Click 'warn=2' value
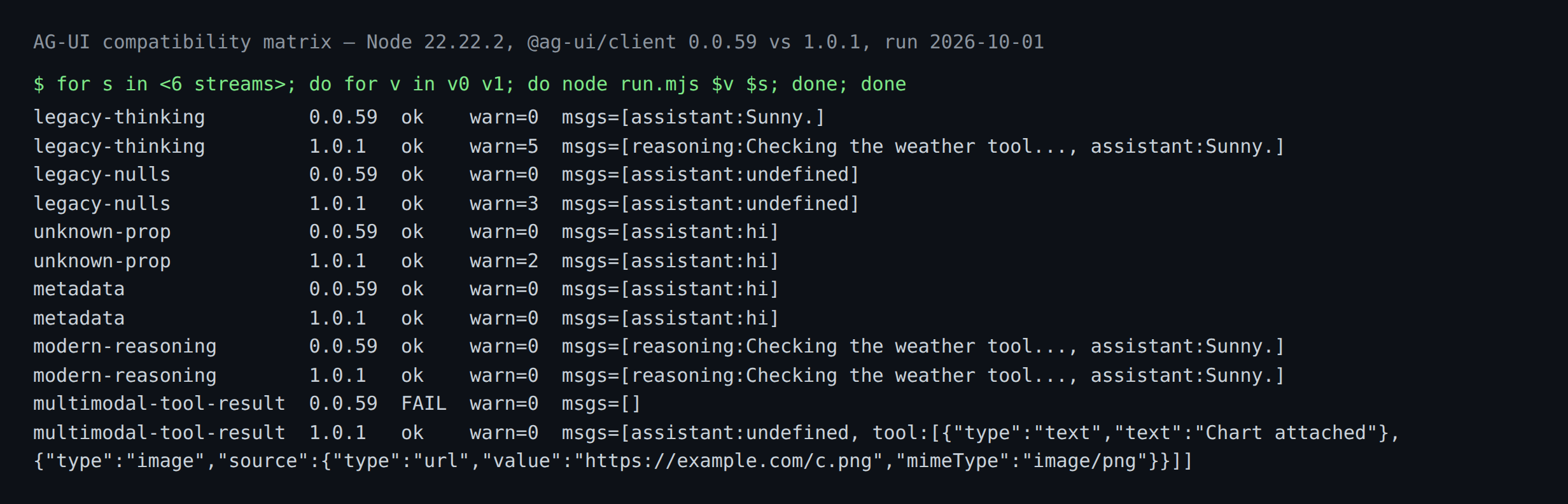 coord(504,261)
